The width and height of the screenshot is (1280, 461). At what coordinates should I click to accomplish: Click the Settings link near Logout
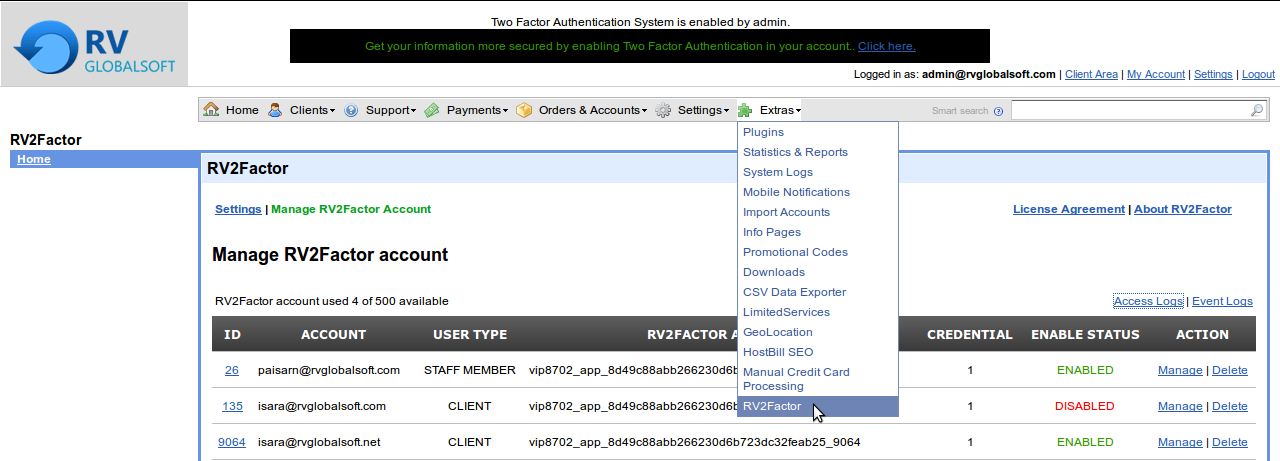coord(1213,74)
